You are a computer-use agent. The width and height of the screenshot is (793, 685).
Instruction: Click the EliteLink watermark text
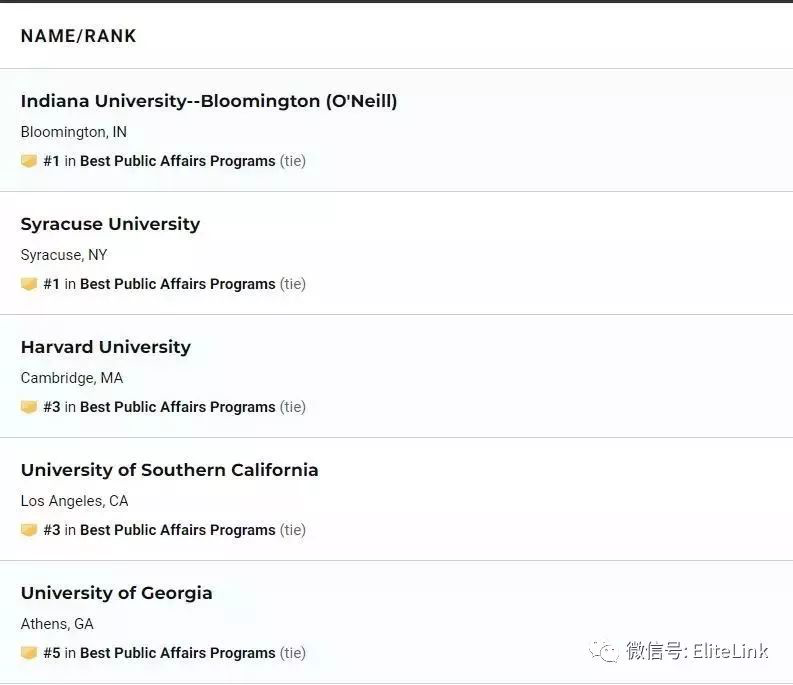tap(730, 651)
